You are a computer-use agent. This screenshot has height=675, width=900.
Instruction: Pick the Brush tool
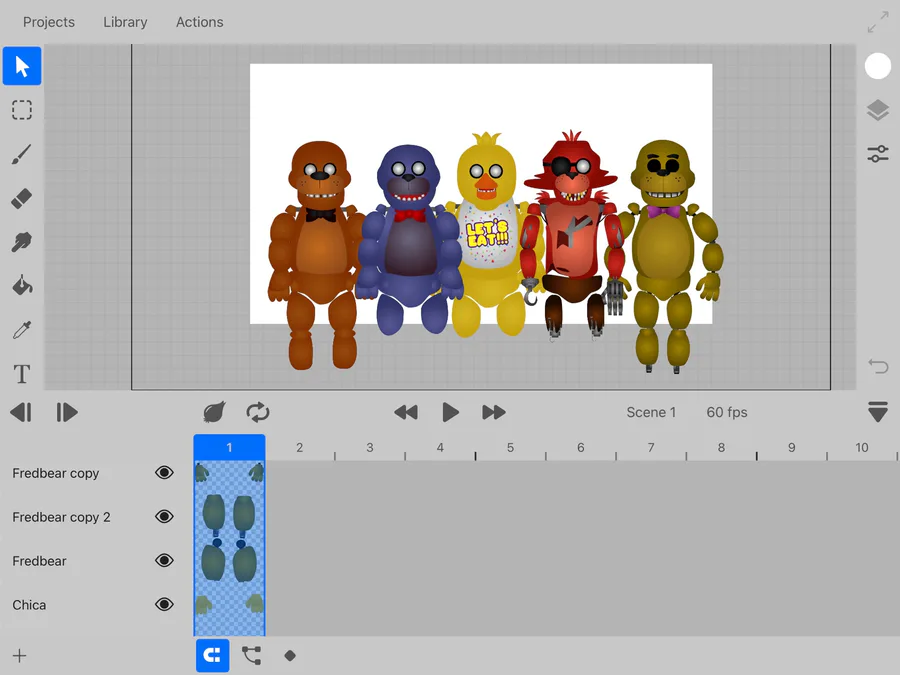22,154
